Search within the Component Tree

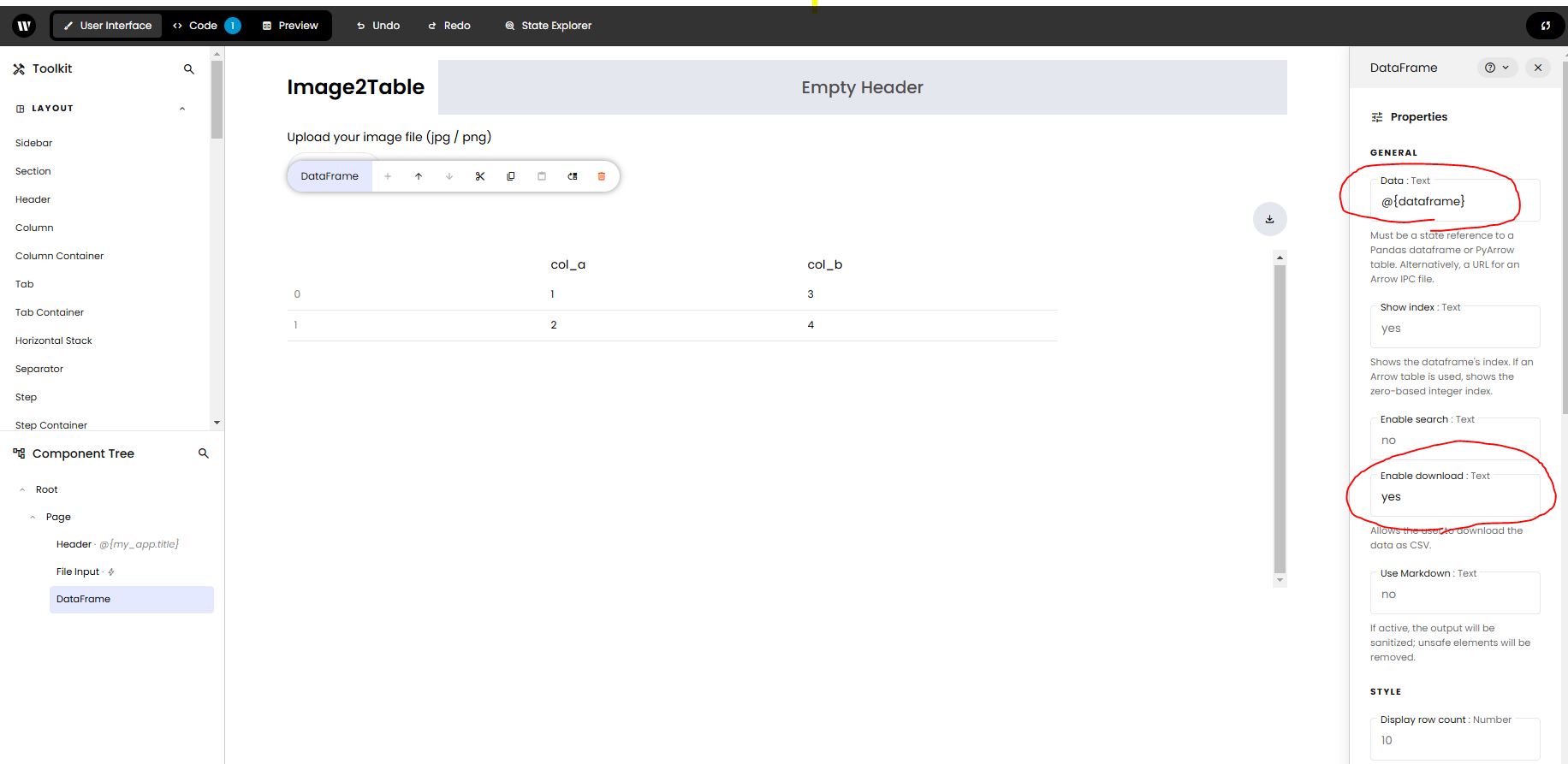pos(204,453)
